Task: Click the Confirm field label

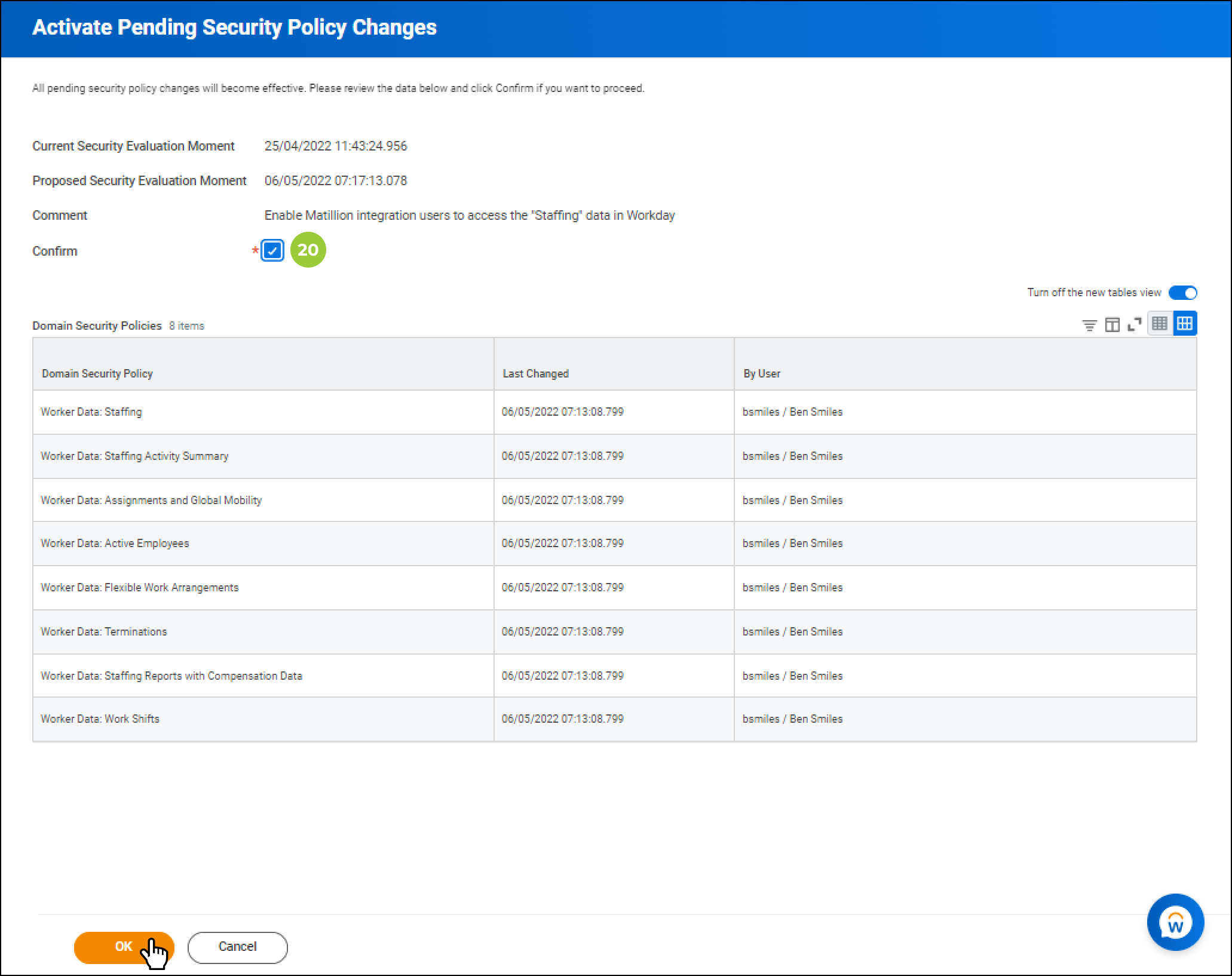Action: click(x=54, y=251)
